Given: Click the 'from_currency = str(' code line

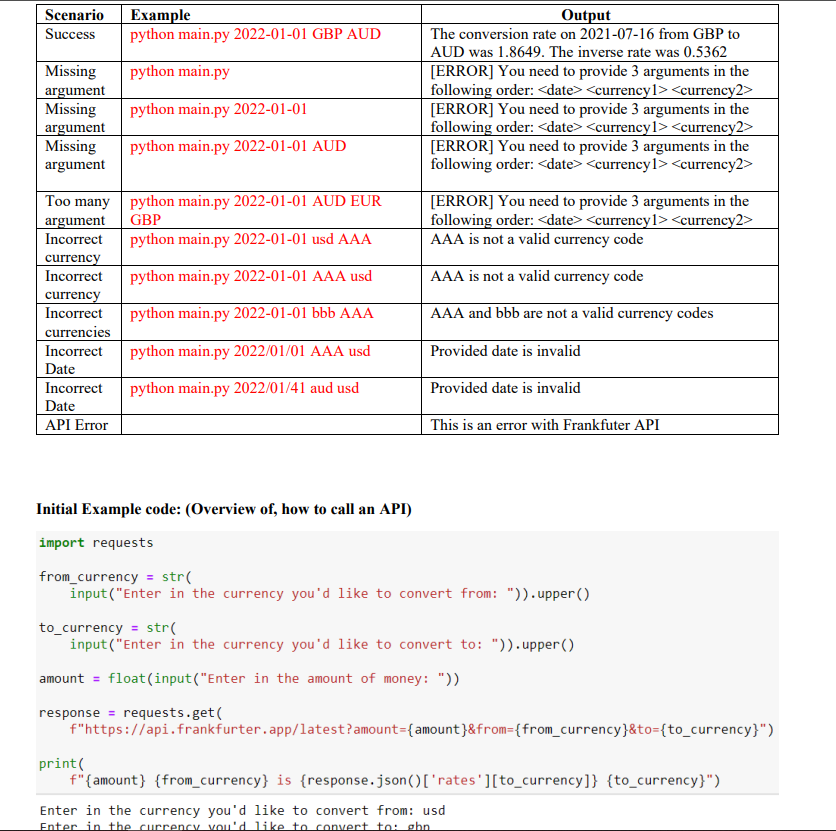Looking at the screenshot, I should [115, 577].
